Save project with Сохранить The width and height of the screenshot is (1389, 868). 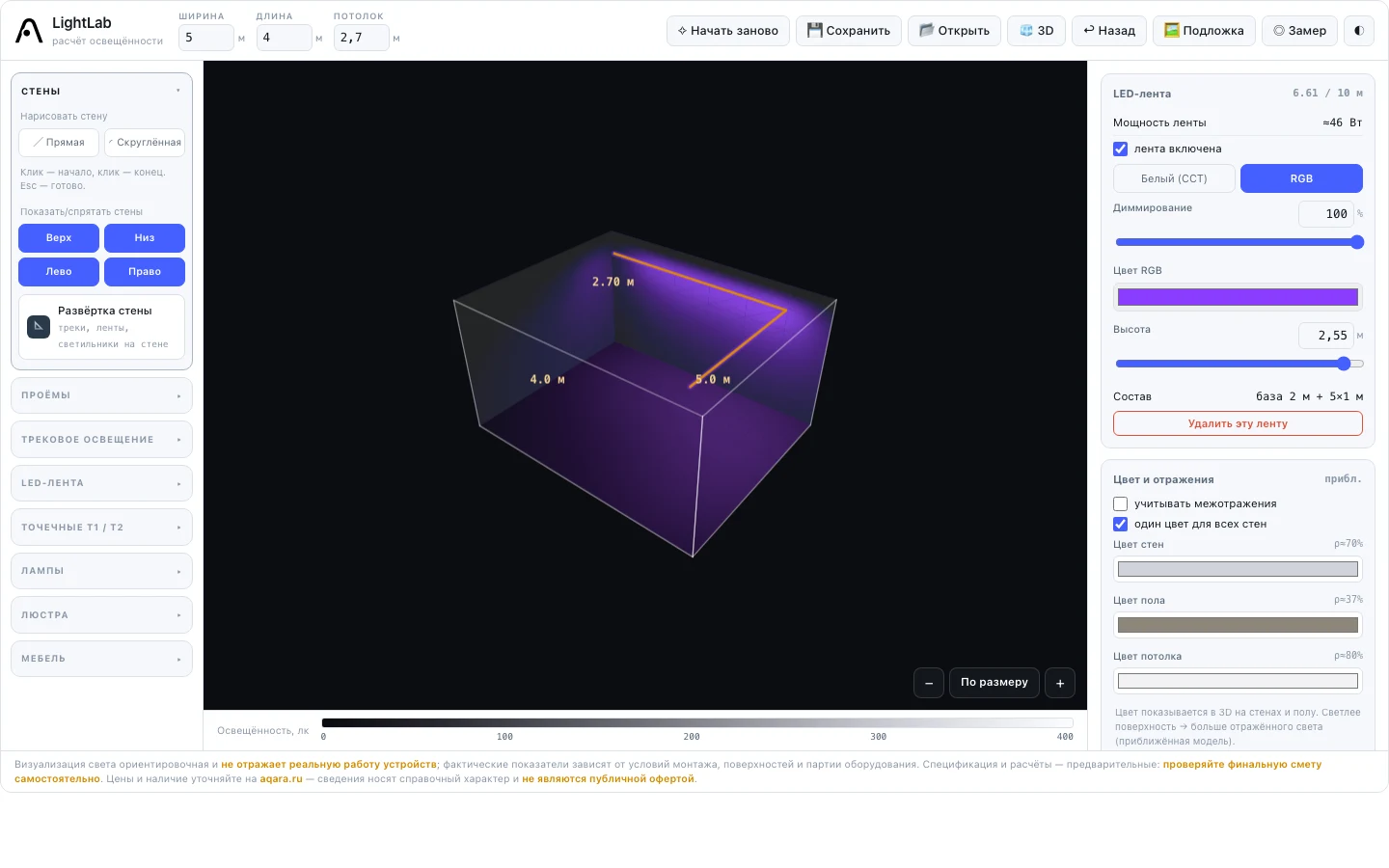(849, 31)
